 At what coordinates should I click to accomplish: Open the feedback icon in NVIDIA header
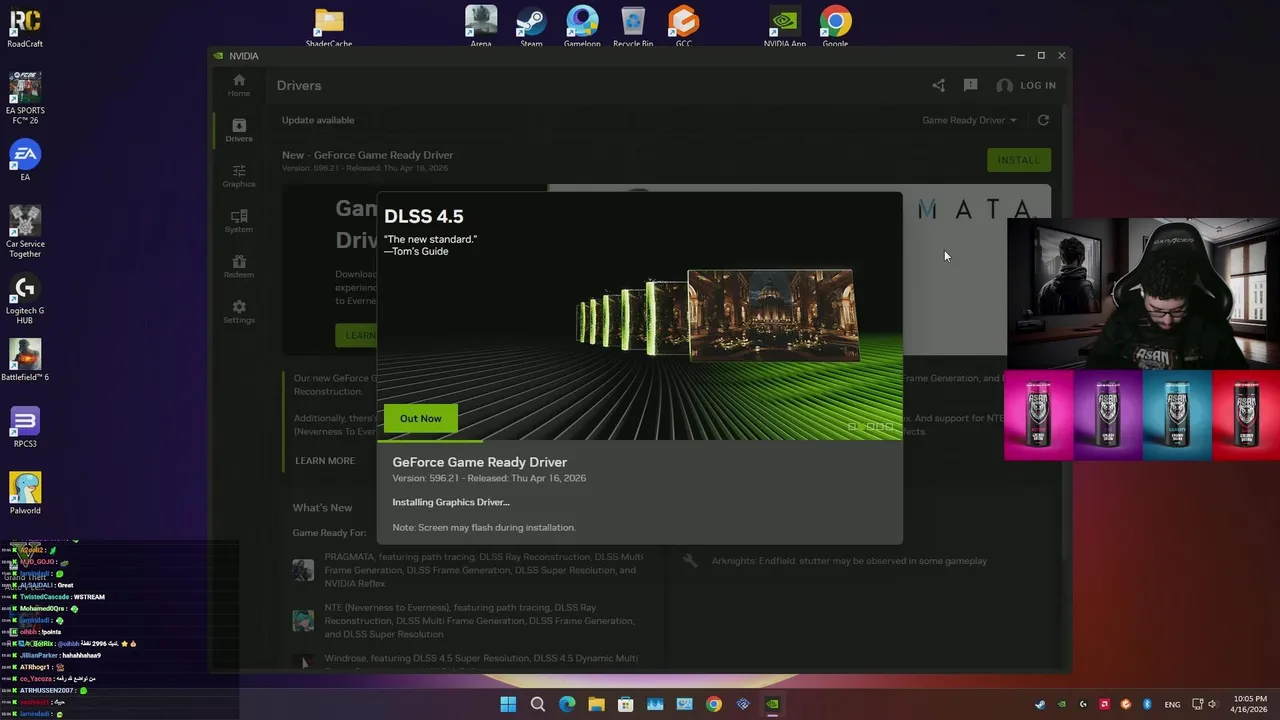970,85
